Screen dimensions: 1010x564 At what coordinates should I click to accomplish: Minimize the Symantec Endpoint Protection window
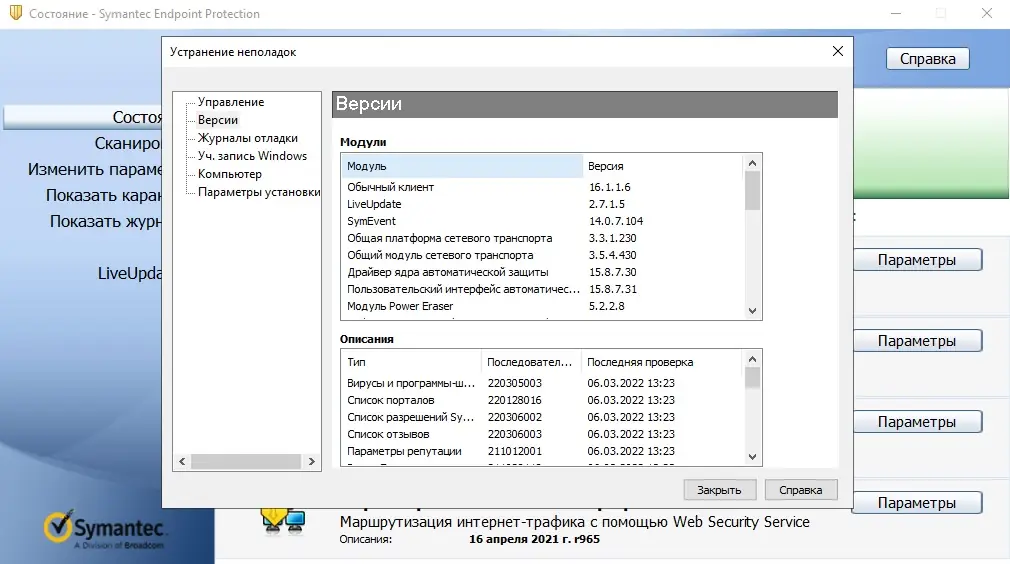tap(896, 14)
